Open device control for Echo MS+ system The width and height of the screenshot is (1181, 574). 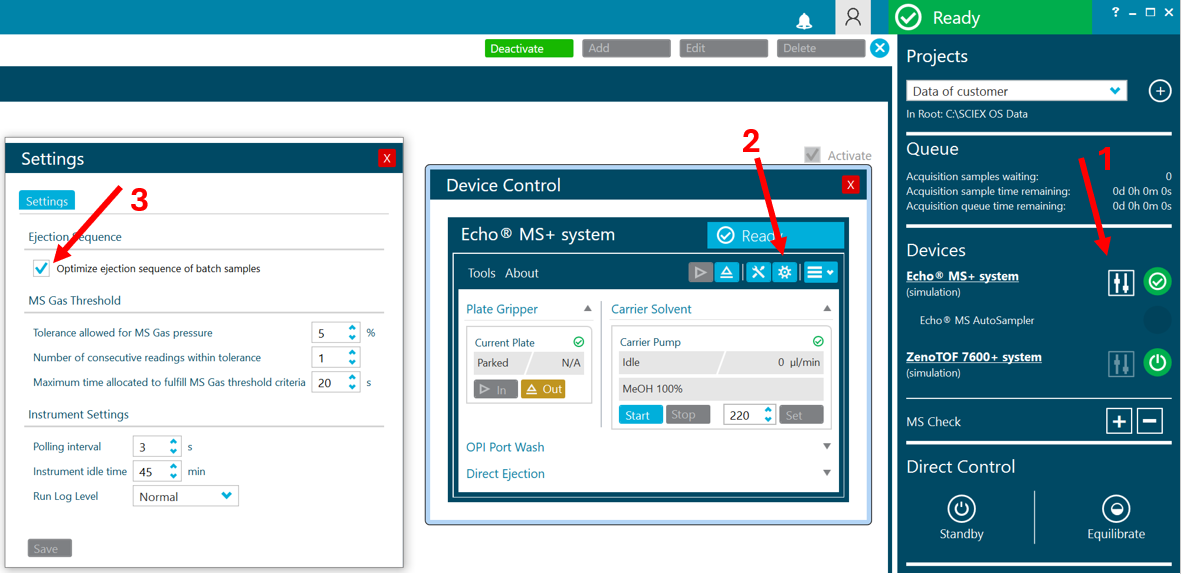(x=1121, y=283)
